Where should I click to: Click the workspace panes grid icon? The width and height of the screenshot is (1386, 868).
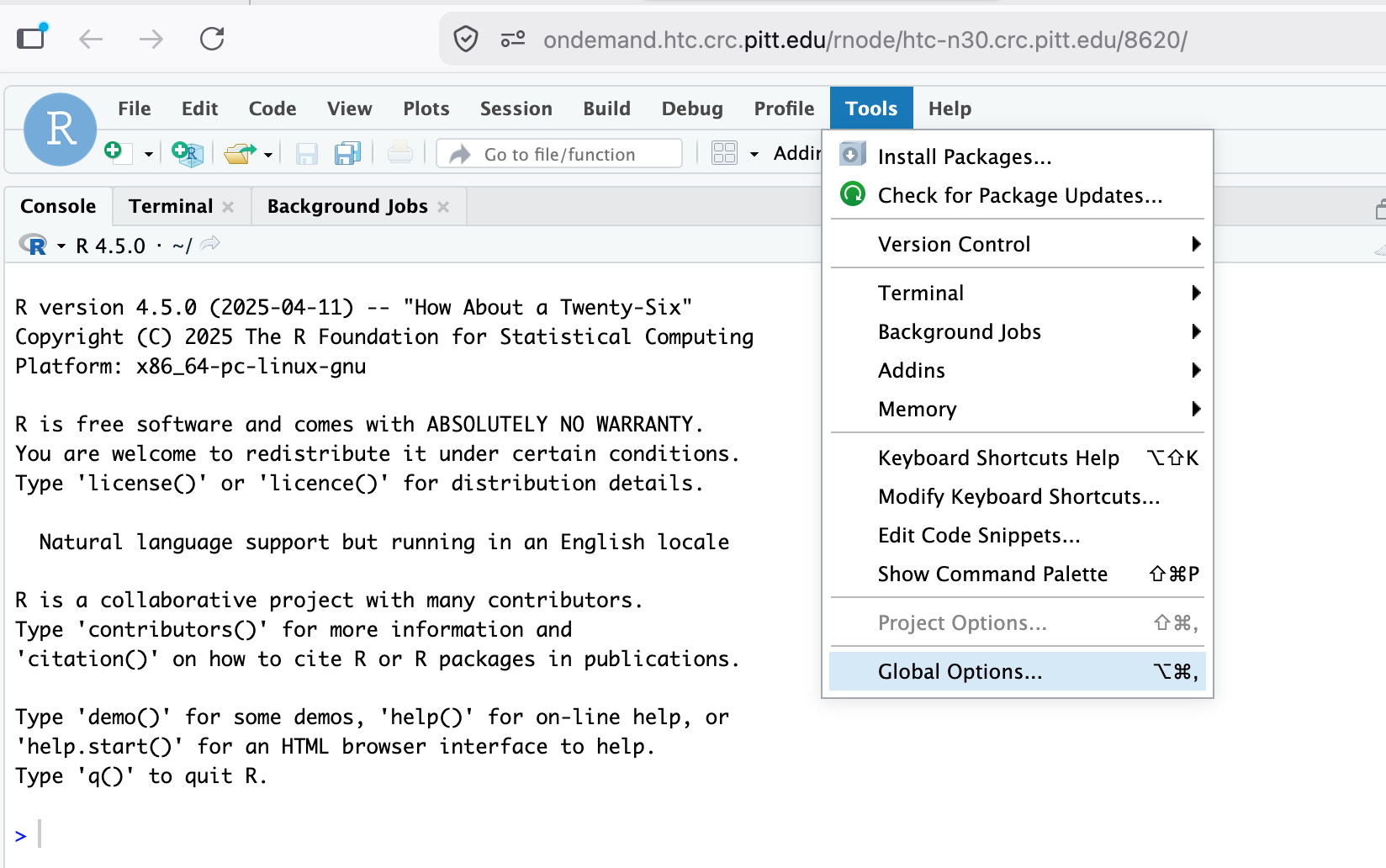click(x=724, y=153)
